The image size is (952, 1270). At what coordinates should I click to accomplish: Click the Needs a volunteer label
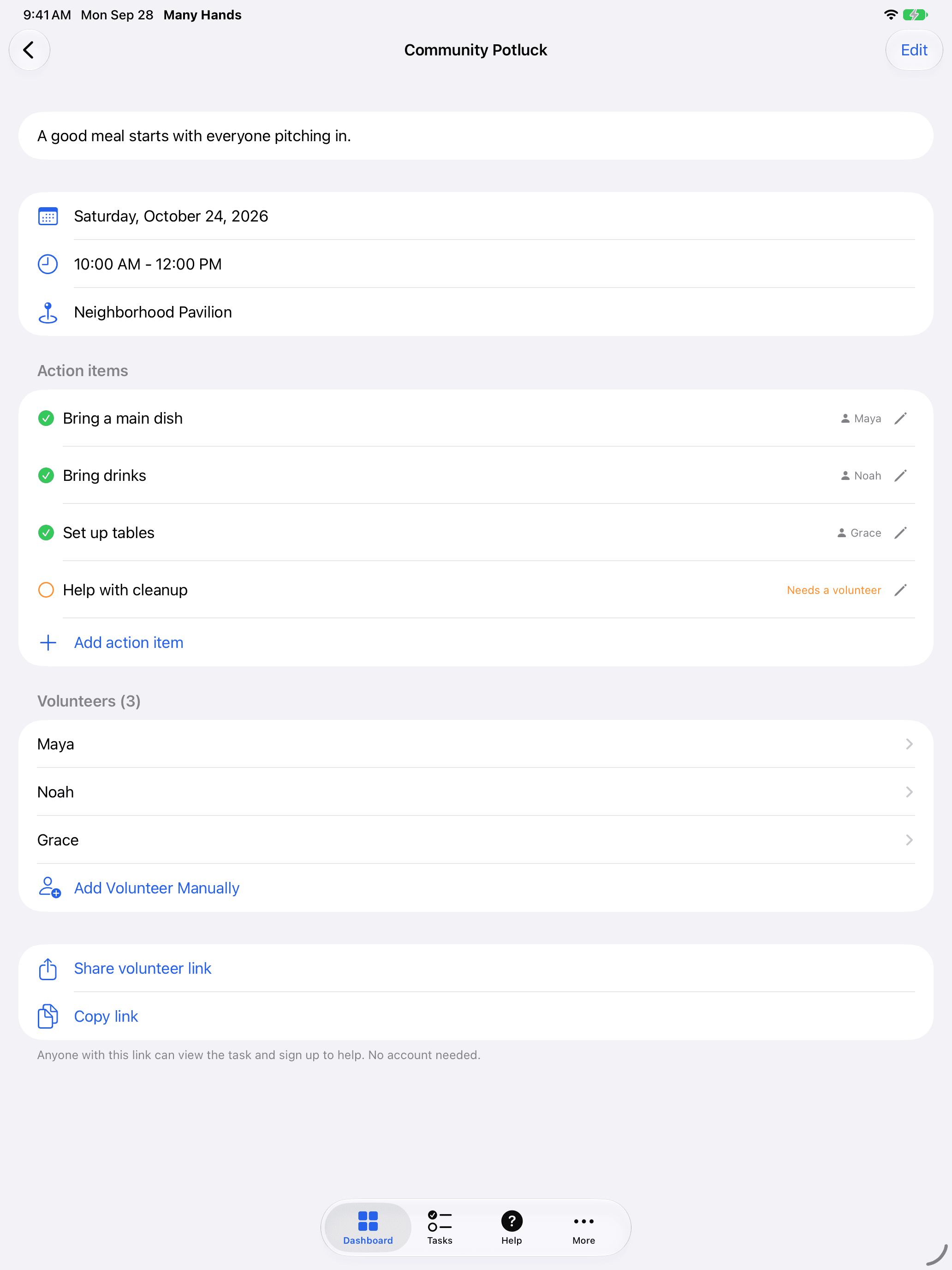[x=834, y=590]
